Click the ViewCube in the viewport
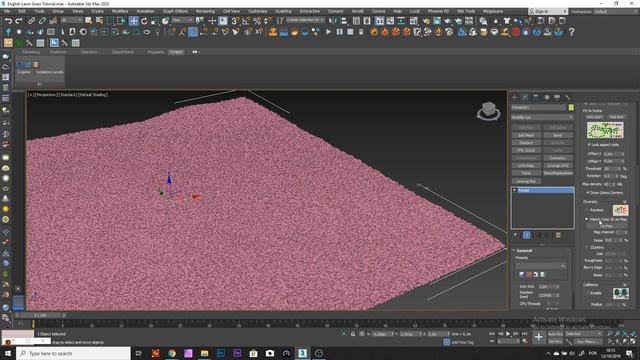The image size is (640, 360). point(489,111)
